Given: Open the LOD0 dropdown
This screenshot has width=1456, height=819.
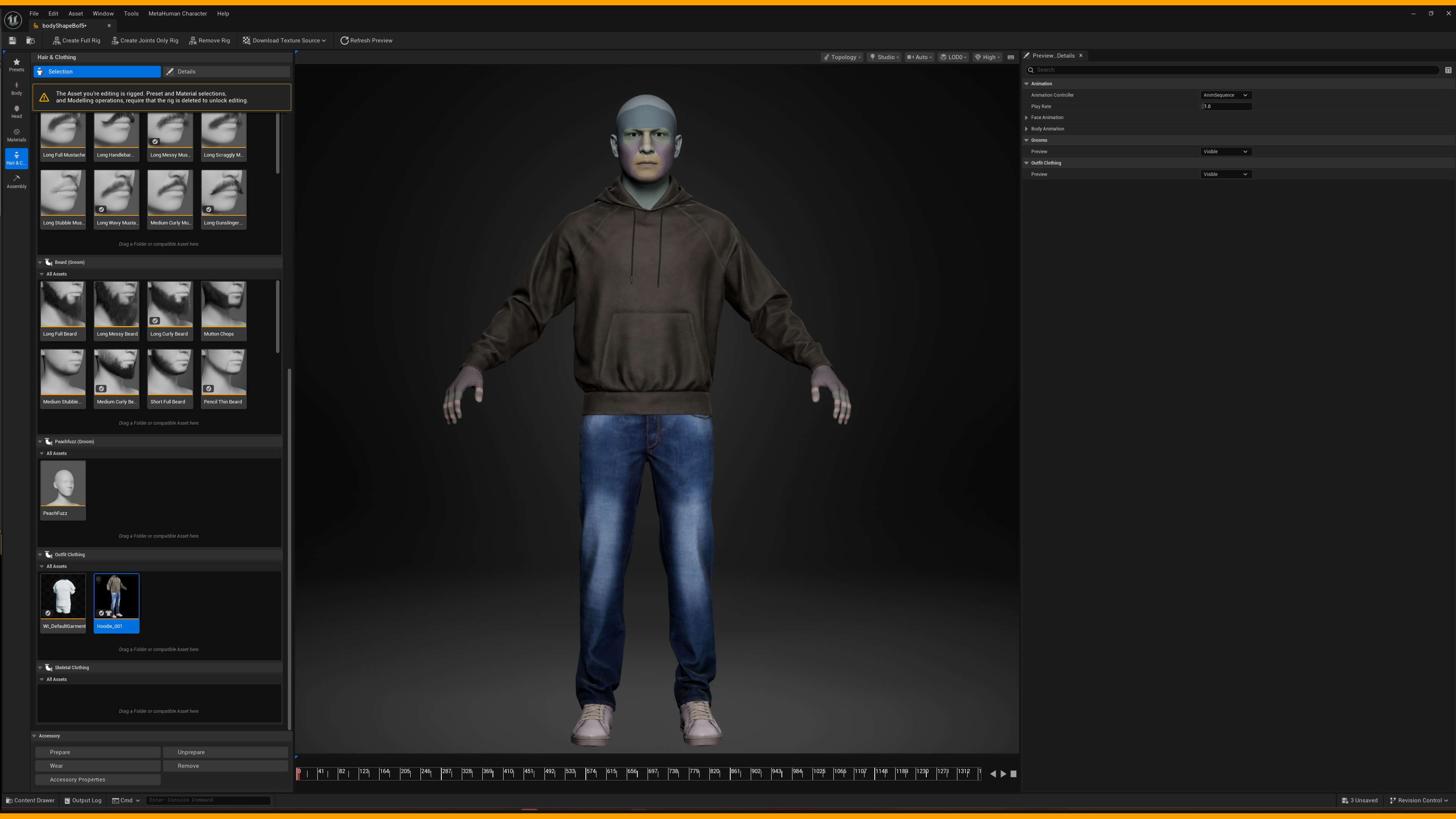Looking at the screenshot, I should coord(954,57).
